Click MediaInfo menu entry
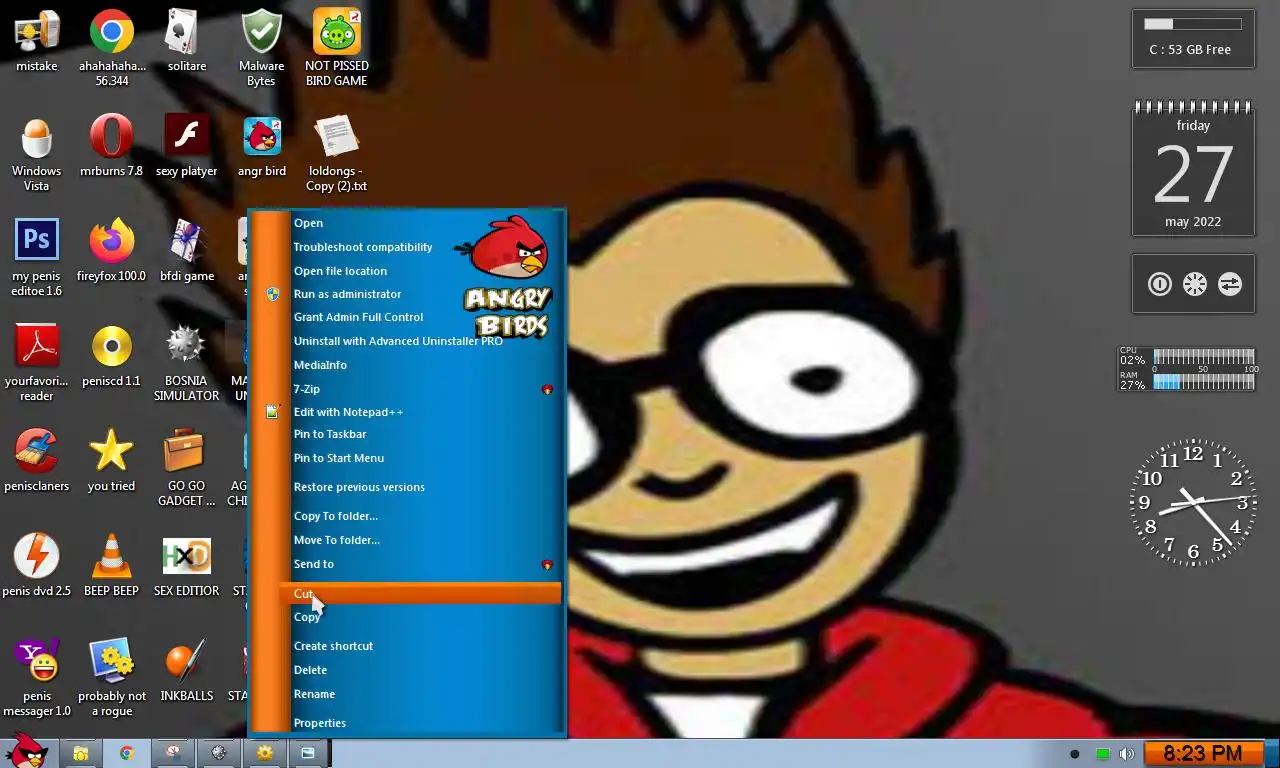This screenshot has width=1280, height=768. pos(421,365)
